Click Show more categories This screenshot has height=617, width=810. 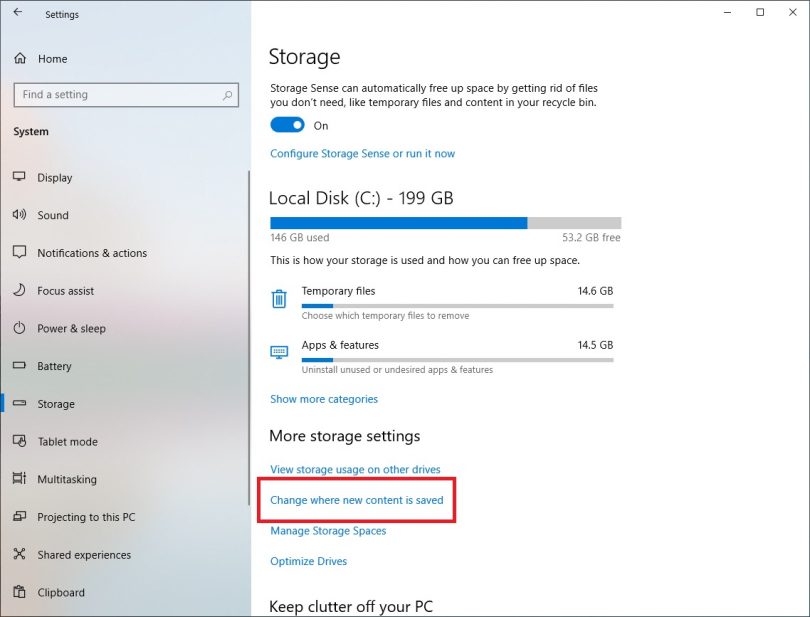coord(323,398)
